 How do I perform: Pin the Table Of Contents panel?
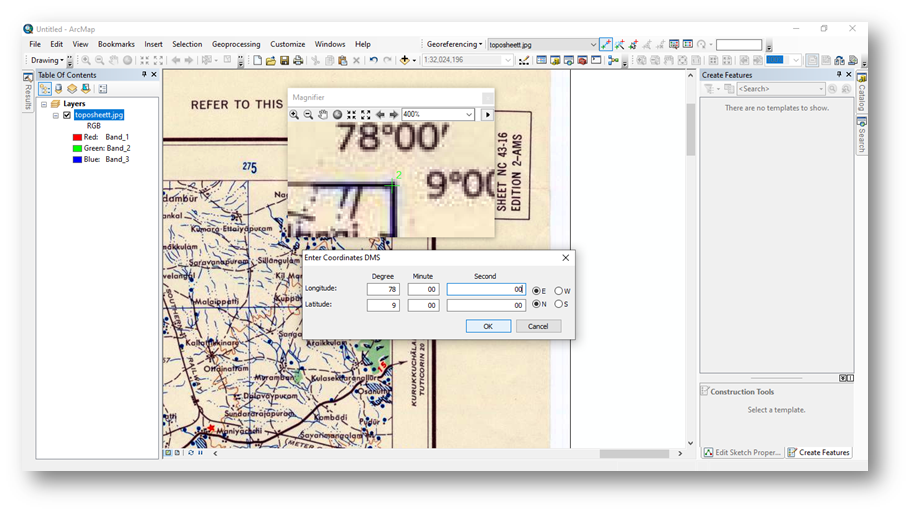point(144,74)
